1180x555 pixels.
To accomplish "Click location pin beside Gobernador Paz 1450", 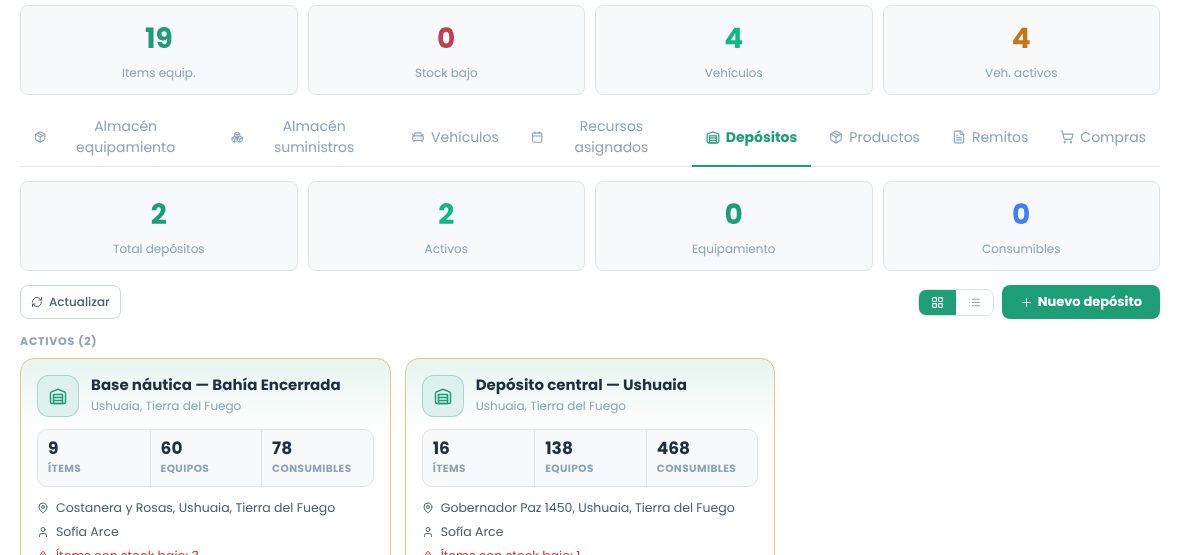I will point(428,508).
